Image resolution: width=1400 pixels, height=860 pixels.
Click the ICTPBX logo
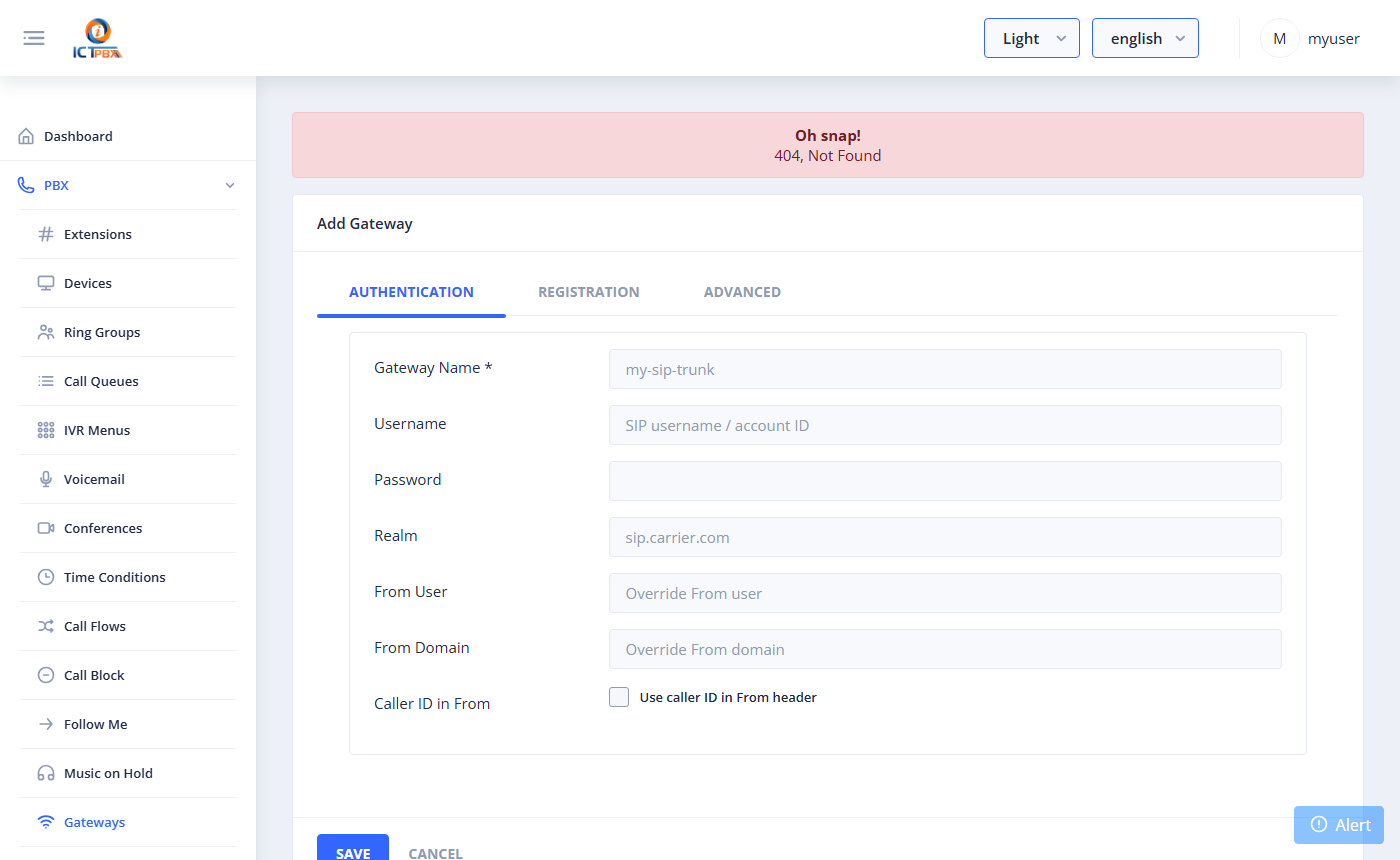(x=97, y=39)
